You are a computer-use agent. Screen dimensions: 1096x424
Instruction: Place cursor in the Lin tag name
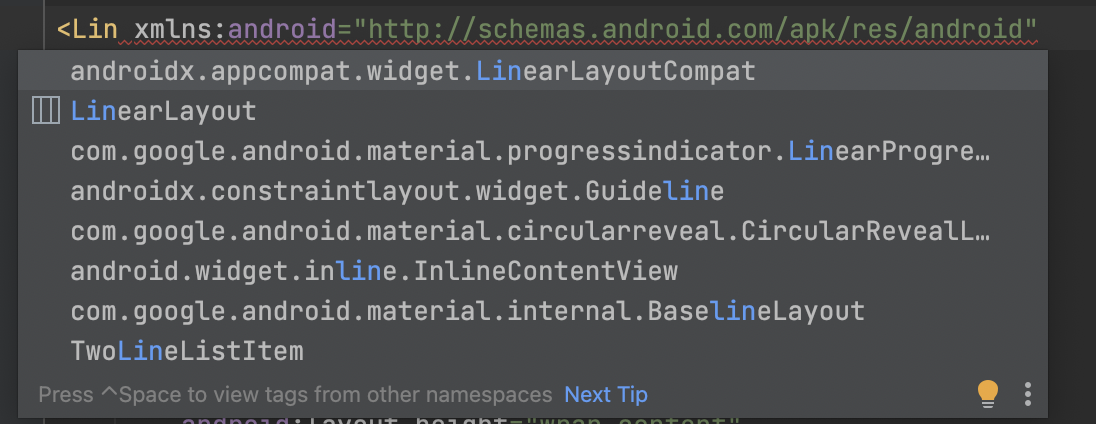95,29
